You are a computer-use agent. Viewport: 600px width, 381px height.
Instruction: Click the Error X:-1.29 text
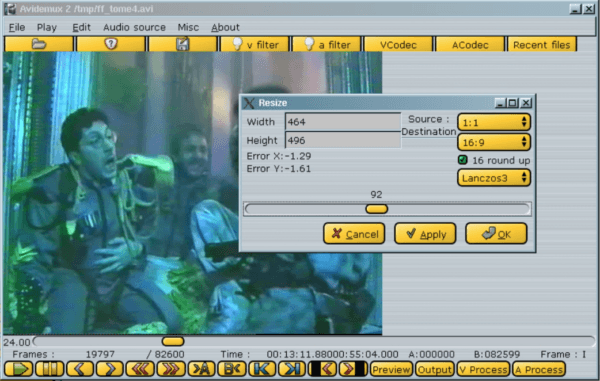click(279, 156)
